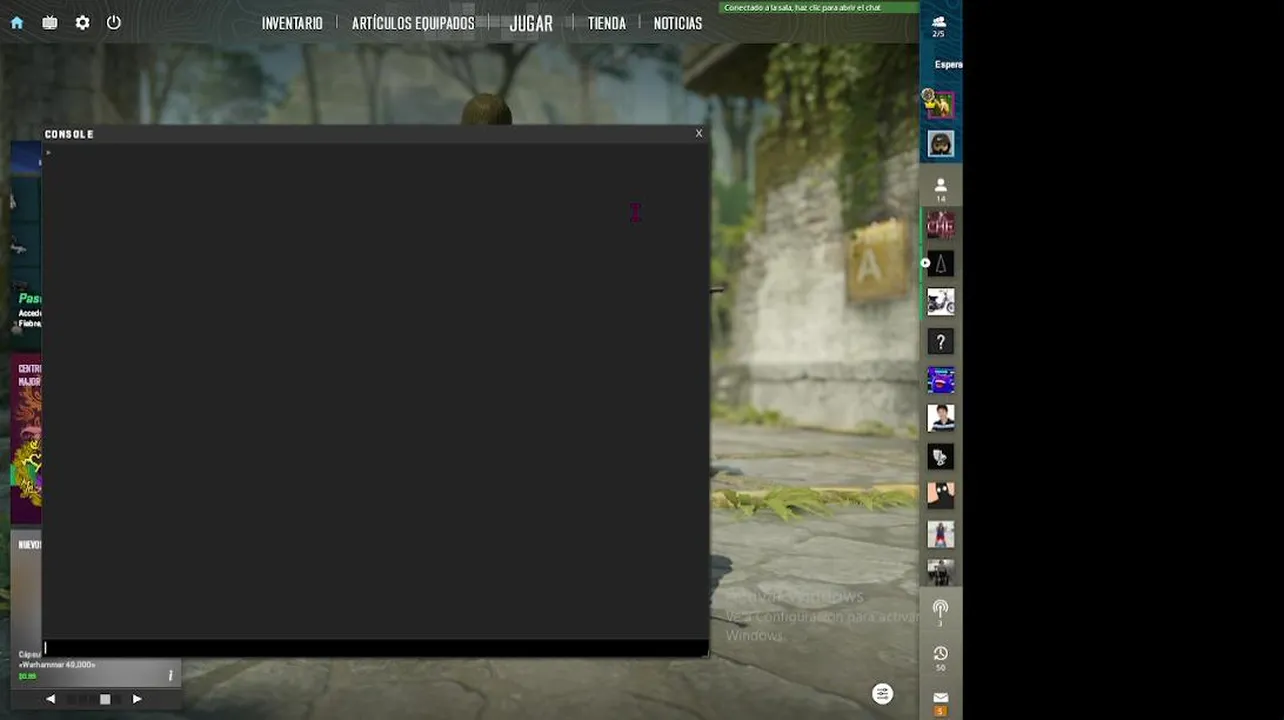Click the CONSOLE title label
The image size is (1284, 720).
pos(69,134)
